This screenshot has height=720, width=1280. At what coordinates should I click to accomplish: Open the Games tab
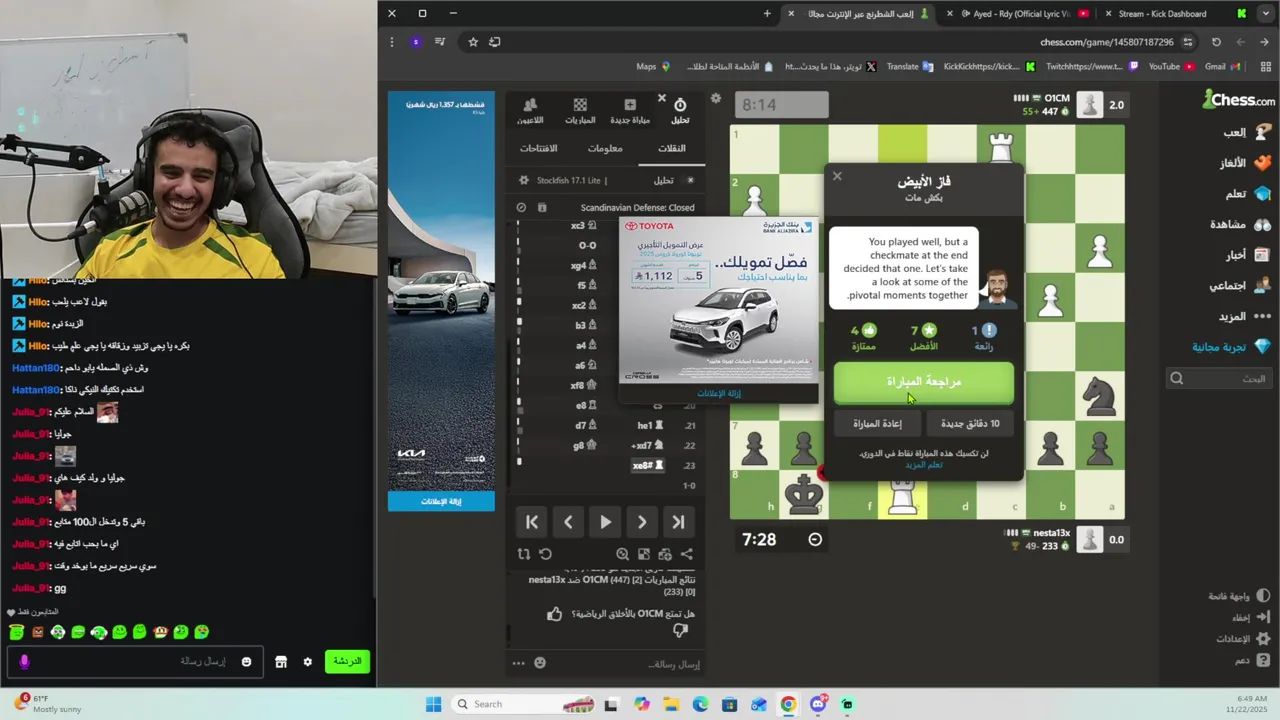(x=580, y=111)
